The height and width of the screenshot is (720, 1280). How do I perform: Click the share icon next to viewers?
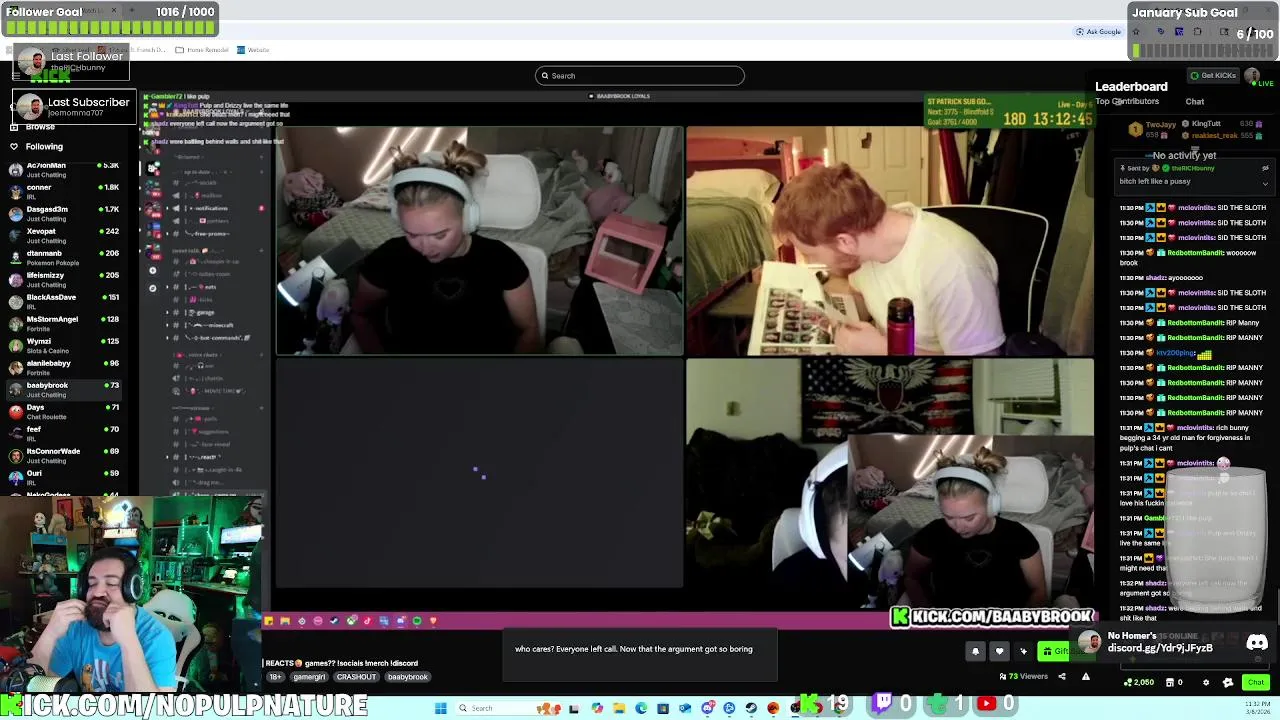(x=1062, y=677)
